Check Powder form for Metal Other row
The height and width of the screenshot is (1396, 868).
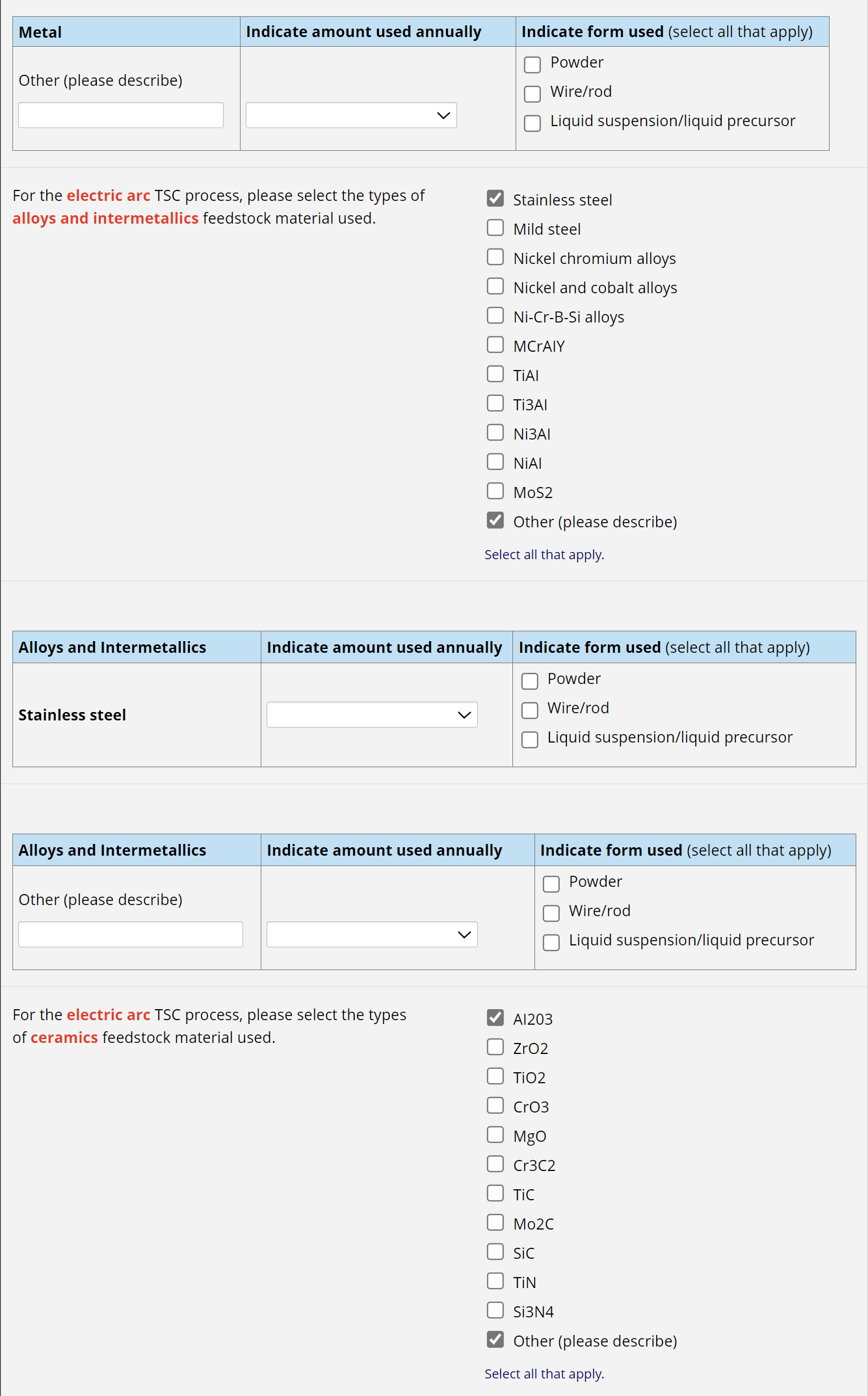click(x=533, y=65)
